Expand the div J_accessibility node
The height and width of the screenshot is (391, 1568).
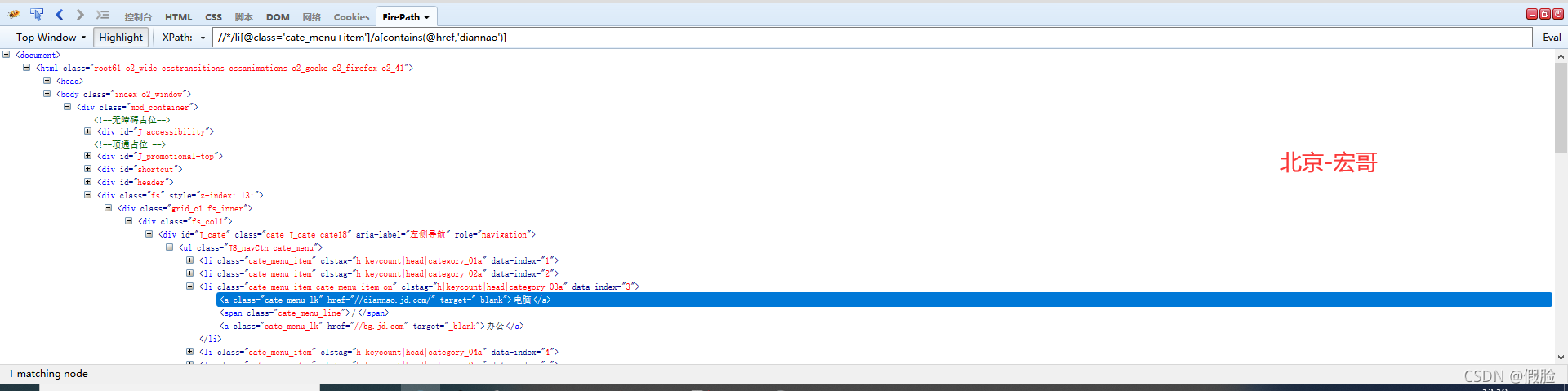point(88,131)
